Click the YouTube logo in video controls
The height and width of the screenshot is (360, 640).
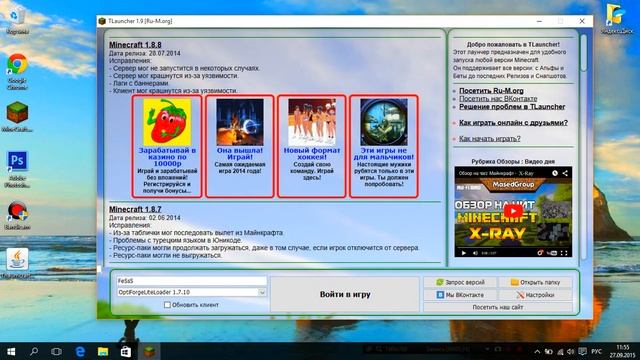tap(552, 253)
